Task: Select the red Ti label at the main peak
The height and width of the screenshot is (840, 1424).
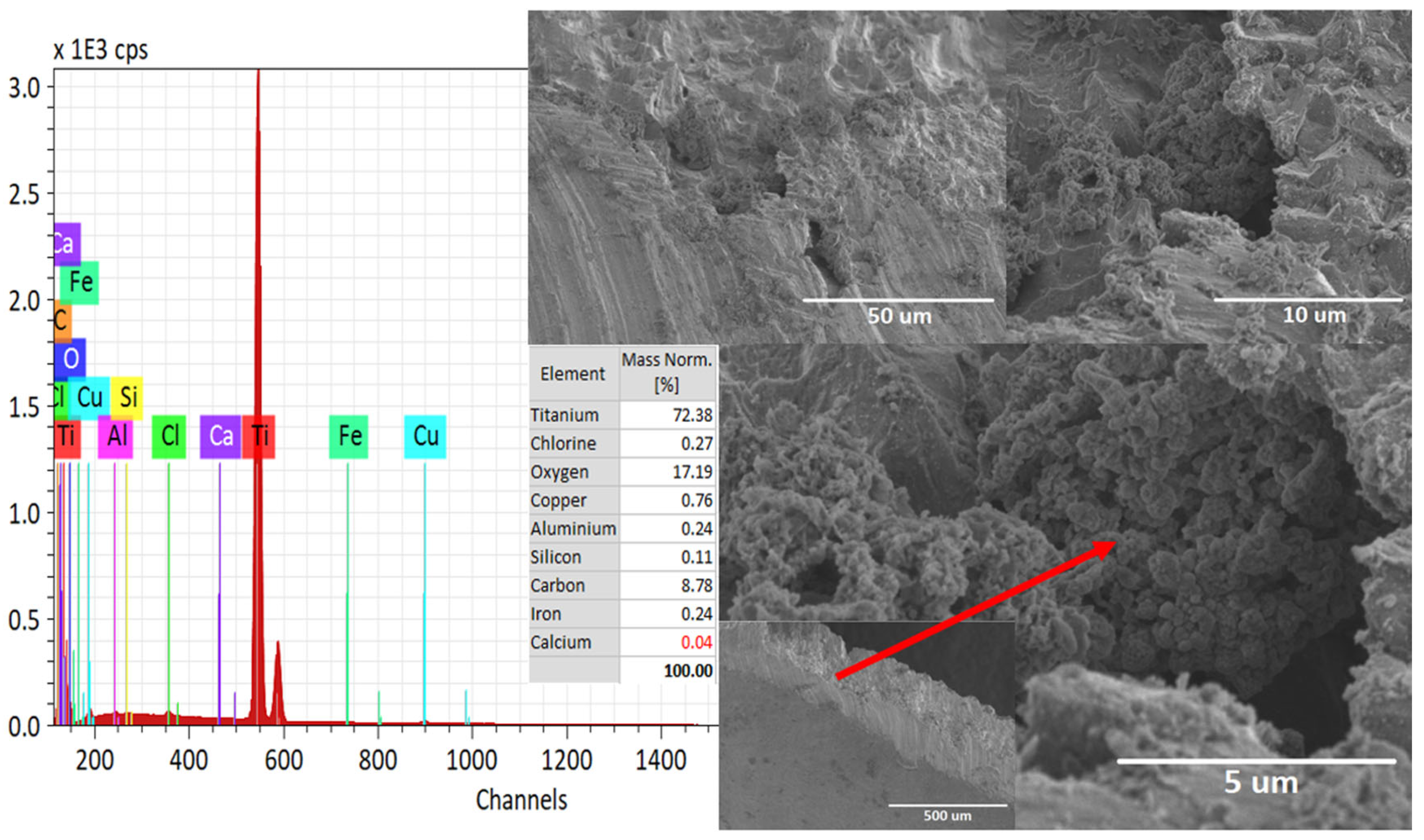Action: (x=259, y=436)
